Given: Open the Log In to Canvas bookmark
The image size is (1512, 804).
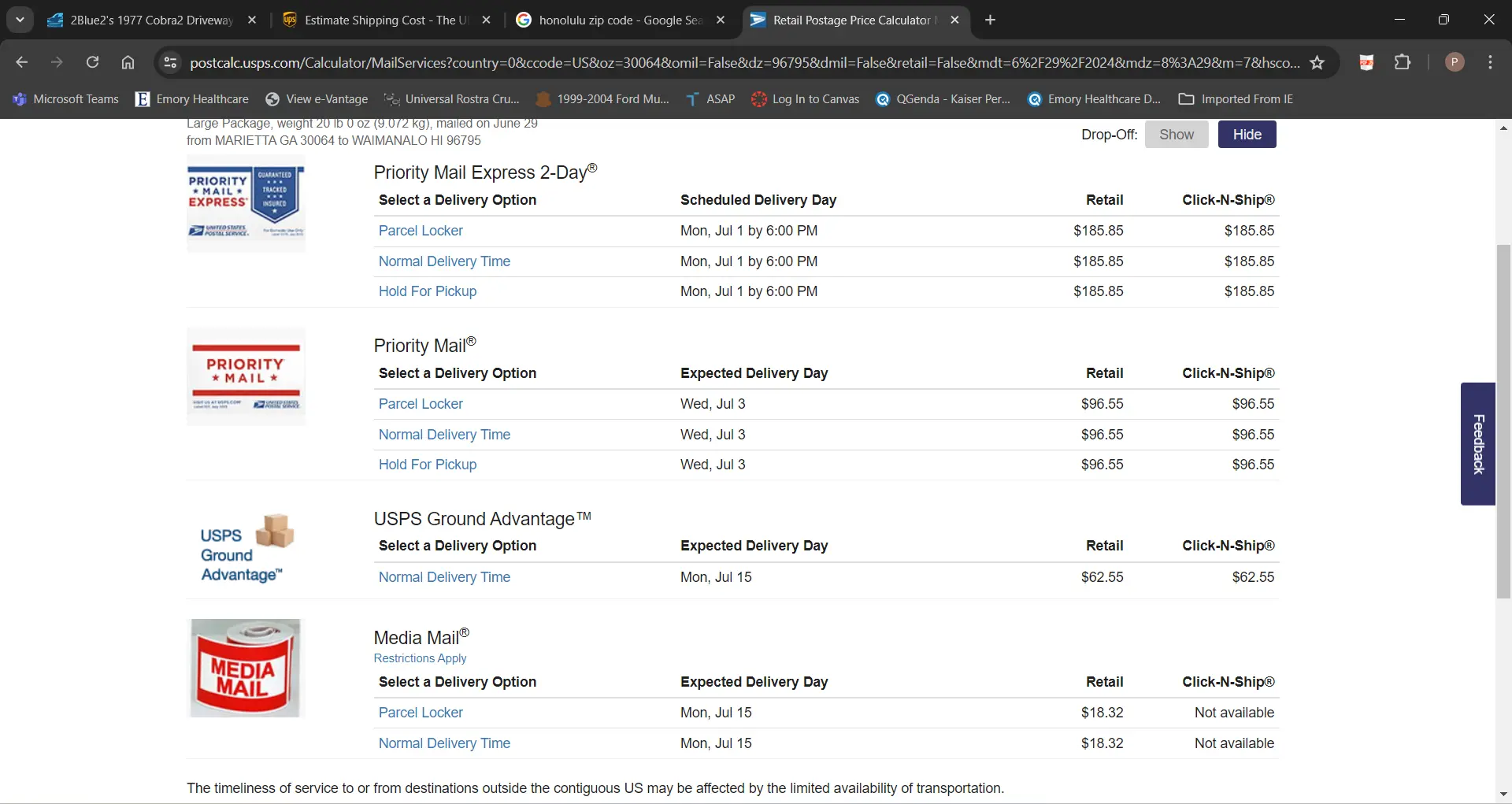Looking at the screenshot, I should [806, 98].
